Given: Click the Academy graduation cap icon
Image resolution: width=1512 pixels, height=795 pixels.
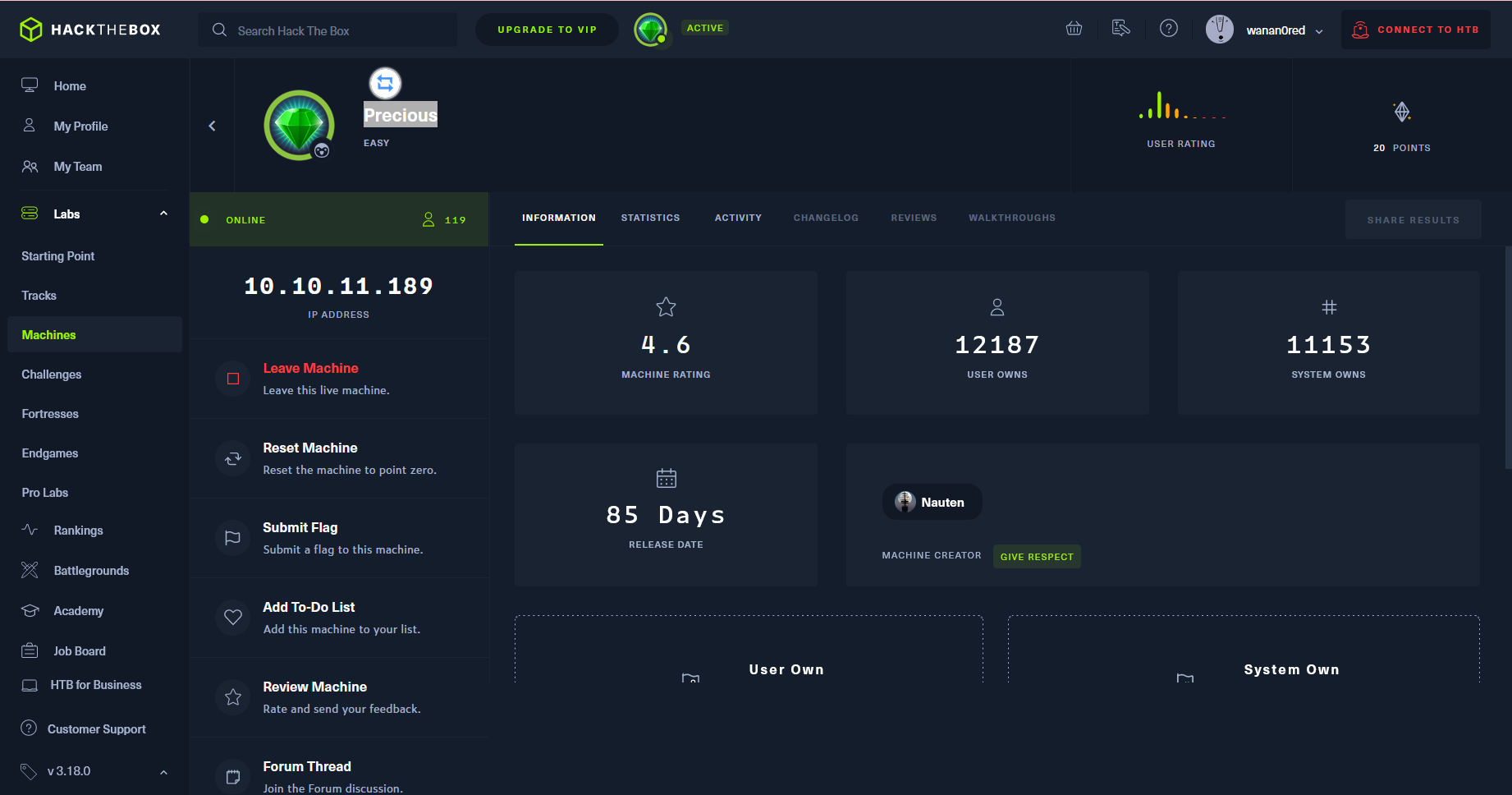Looking at the screenshot, I should pos(30,610).
